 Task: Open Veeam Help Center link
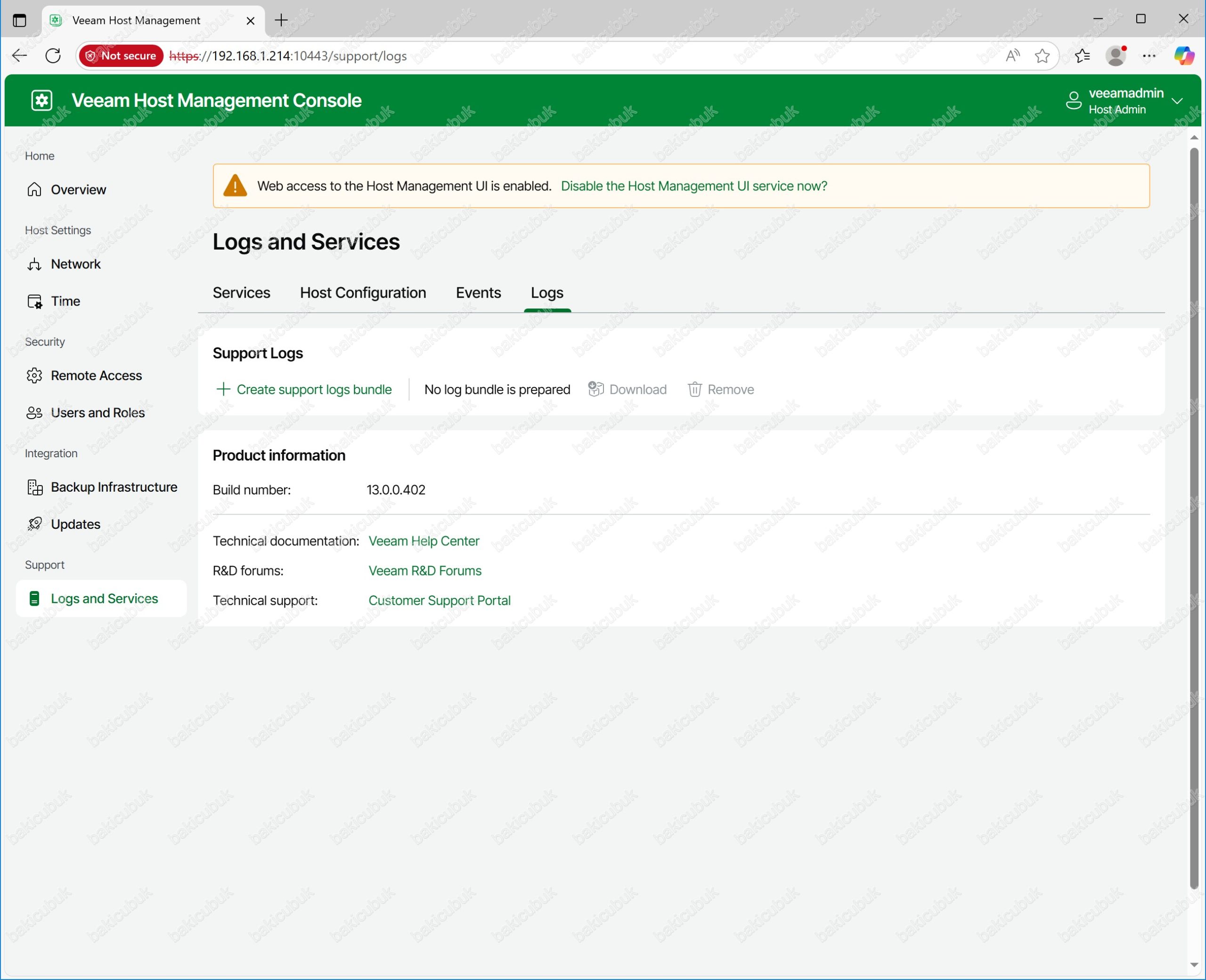[x=424, y=541]
